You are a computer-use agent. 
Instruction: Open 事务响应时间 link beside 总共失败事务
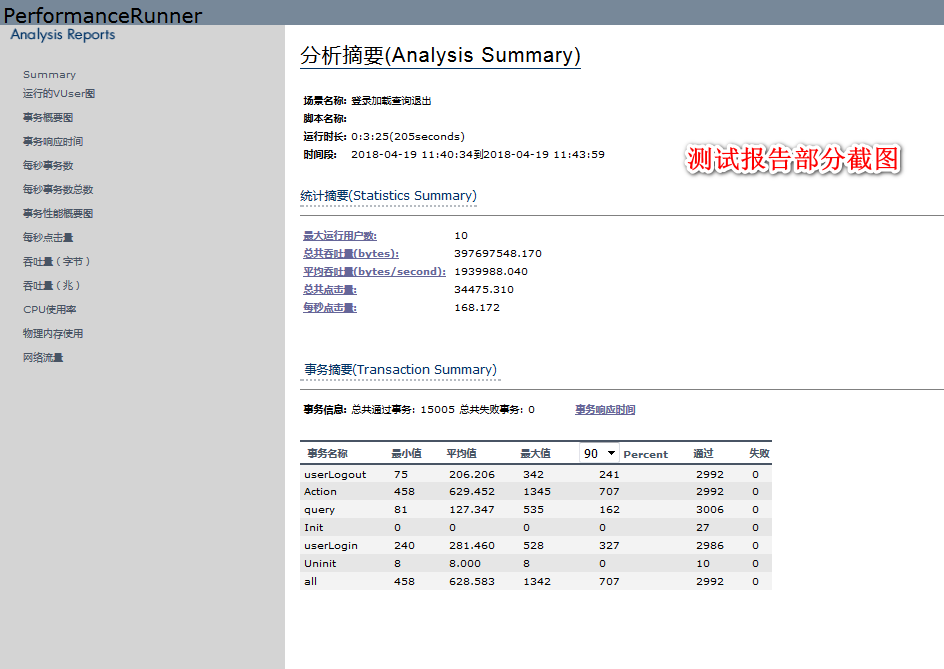[x=604, y=410]
